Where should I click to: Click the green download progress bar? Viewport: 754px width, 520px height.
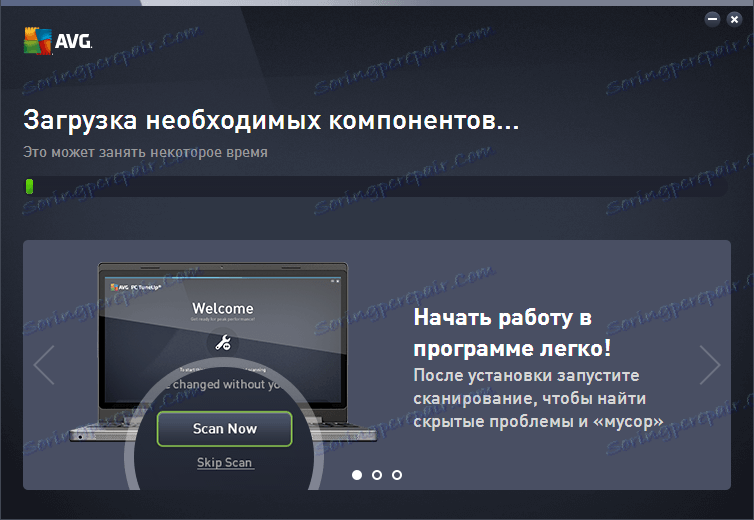29,186
